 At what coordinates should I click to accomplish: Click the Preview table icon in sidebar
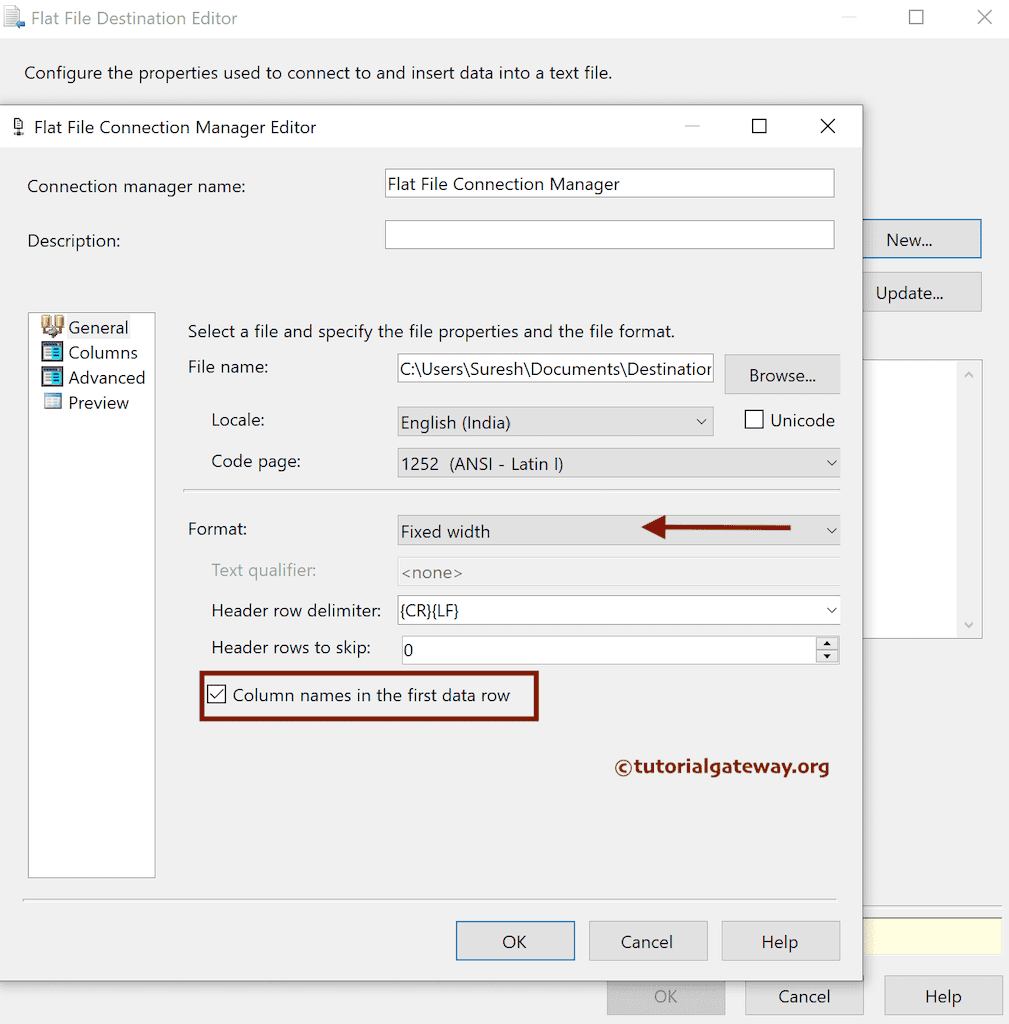(x=52, y=402)
